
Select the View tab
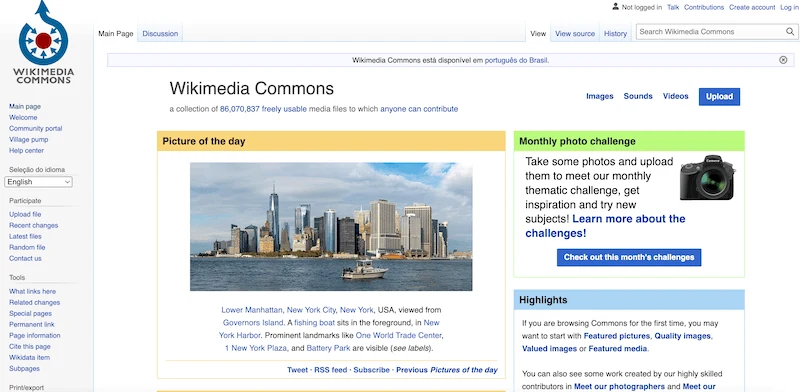coord(538,34)
